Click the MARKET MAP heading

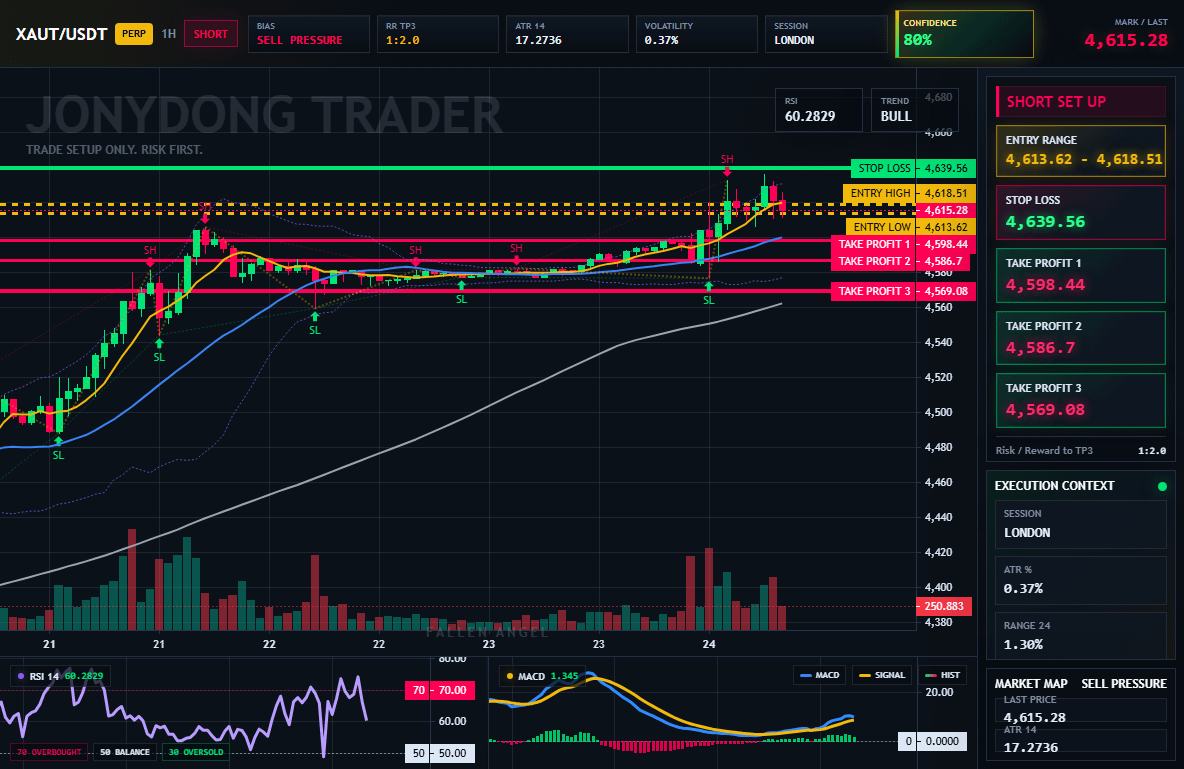pyautogui.click(x=1031, y=684)
